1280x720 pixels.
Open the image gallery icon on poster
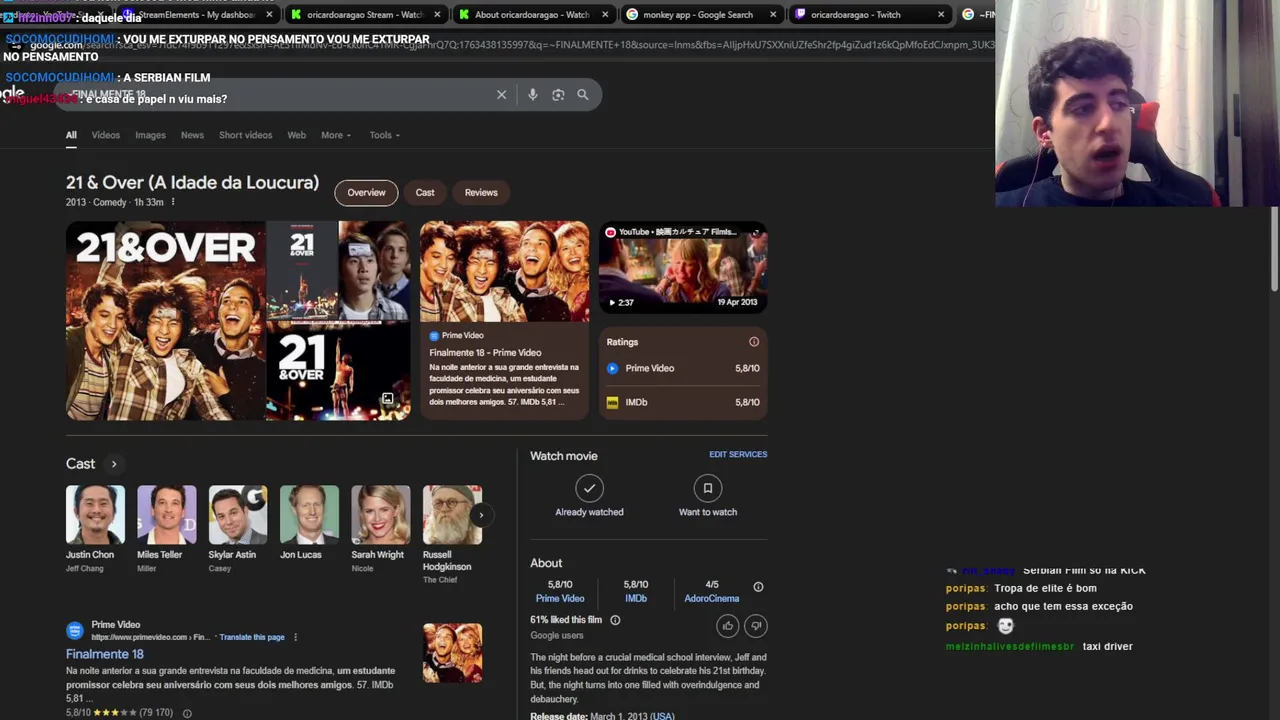(x=387, y=398)
